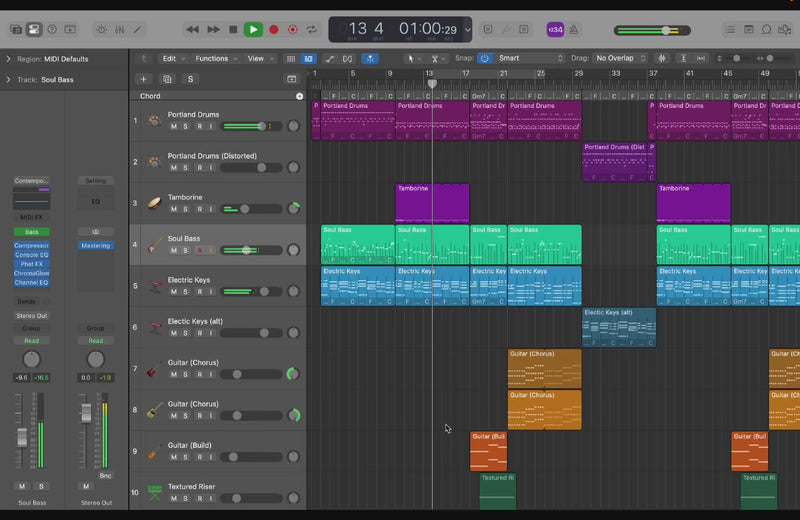800x520 pixels.
Task: Mute the Portland Drums track
Action: pos(174,127)
